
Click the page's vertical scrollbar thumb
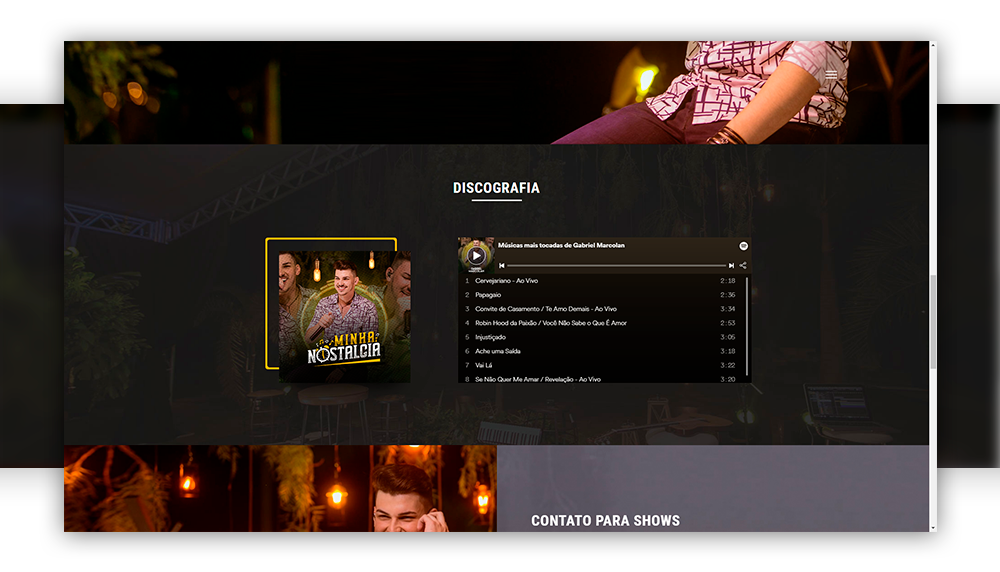pyautogui.click(x=933, y=320)
